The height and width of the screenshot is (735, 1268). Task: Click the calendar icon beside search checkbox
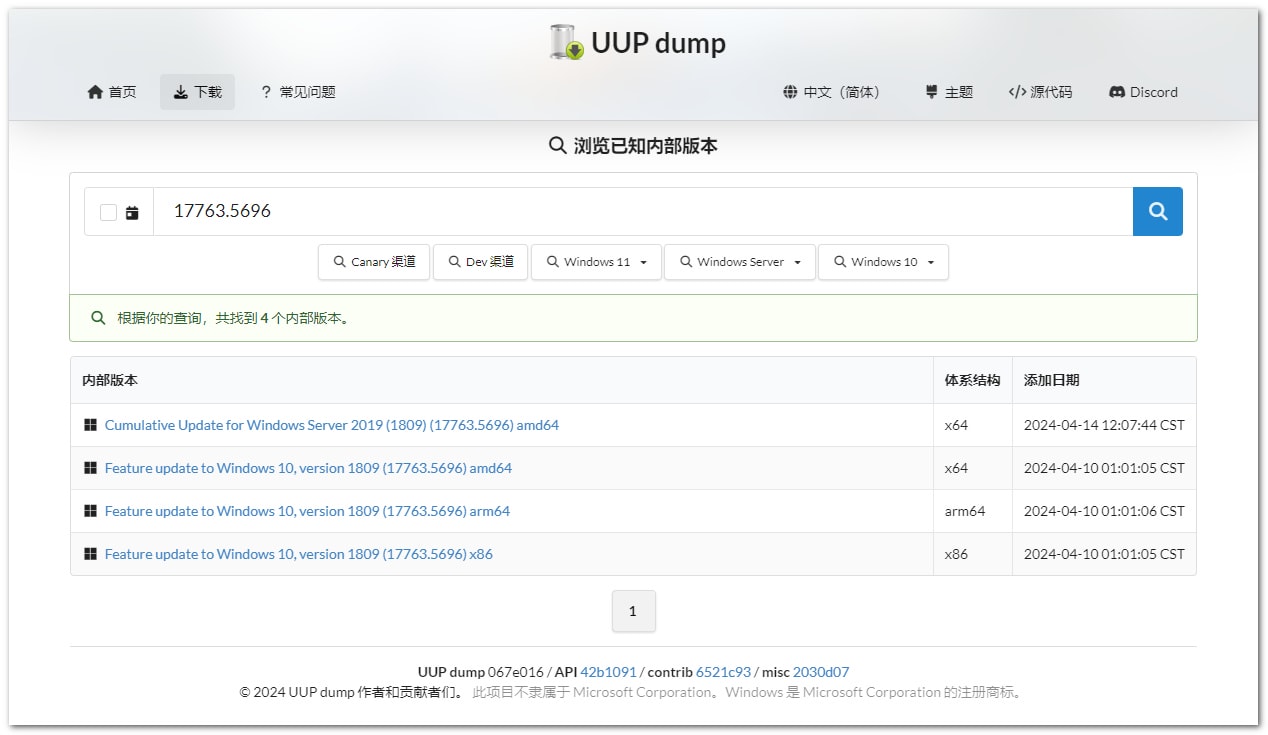(132, 212)
